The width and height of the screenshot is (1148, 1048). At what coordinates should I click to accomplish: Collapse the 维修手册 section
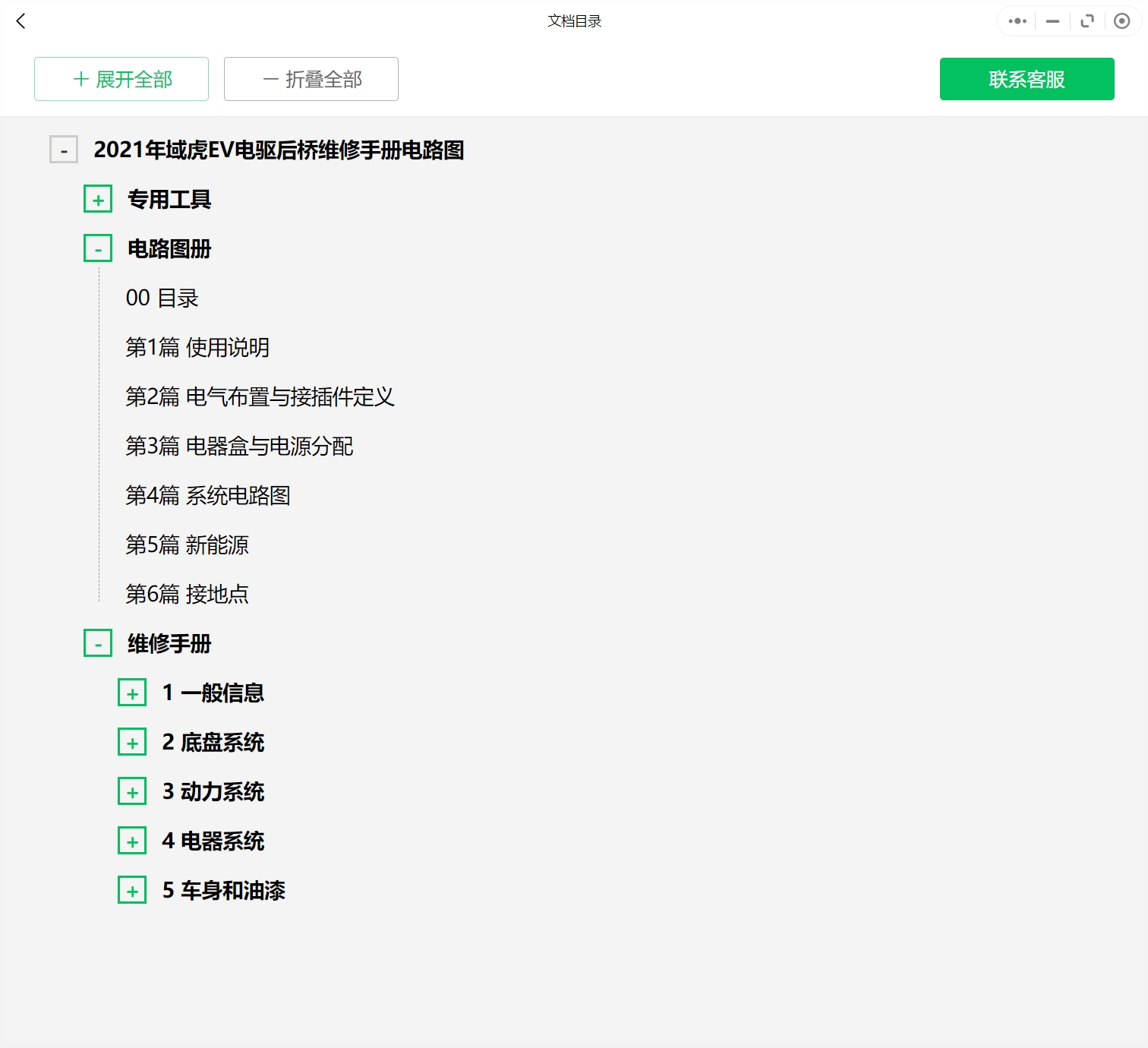pyautogui.click(x=98, y=644)
